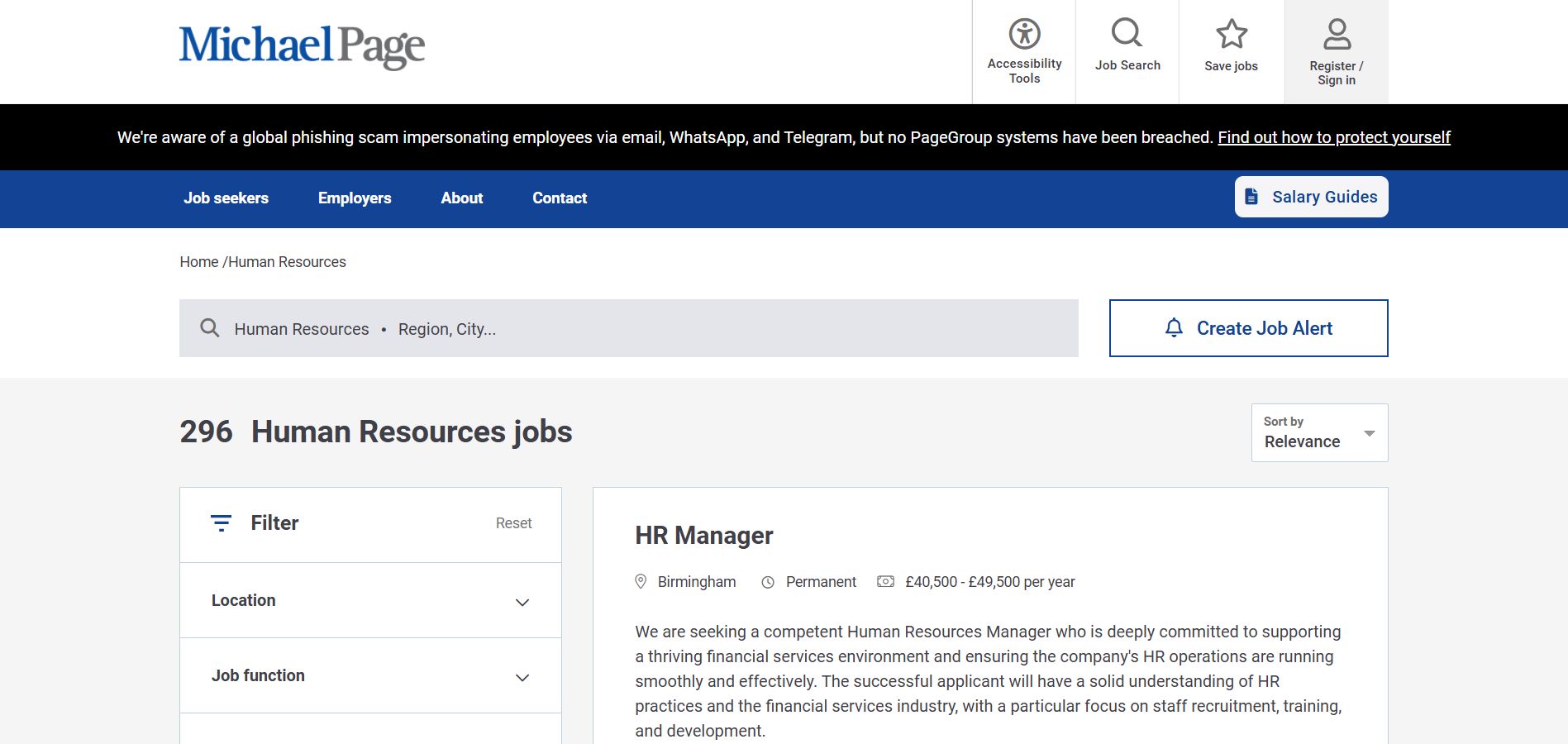Image resolution: width=1568 pixels, height=744 pixels.
Task: Follow the phishing protection link
Action: [x=1334, y=136]
